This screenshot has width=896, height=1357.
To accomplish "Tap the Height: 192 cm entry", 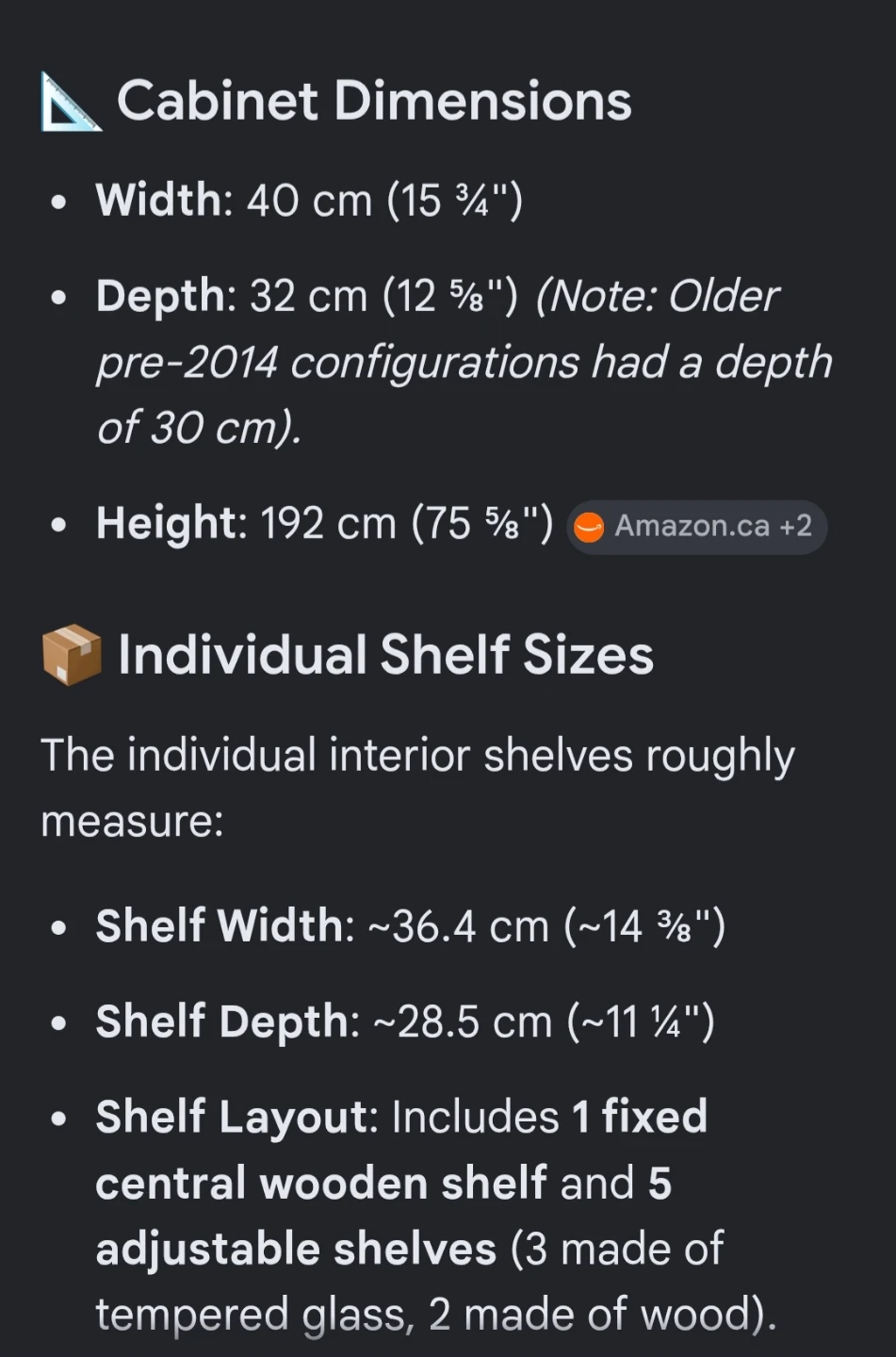I will (325, 523).
